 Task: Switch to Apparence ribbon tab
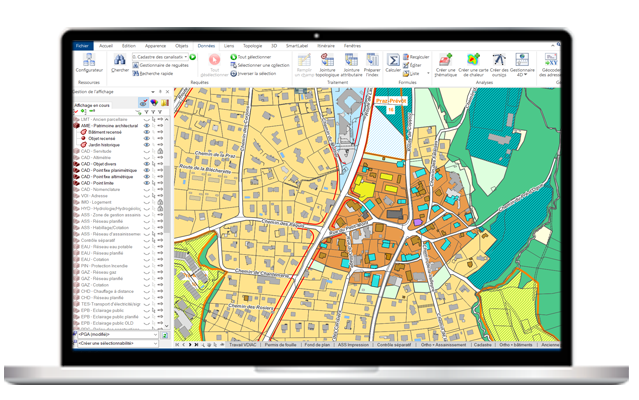click(155, 46)
